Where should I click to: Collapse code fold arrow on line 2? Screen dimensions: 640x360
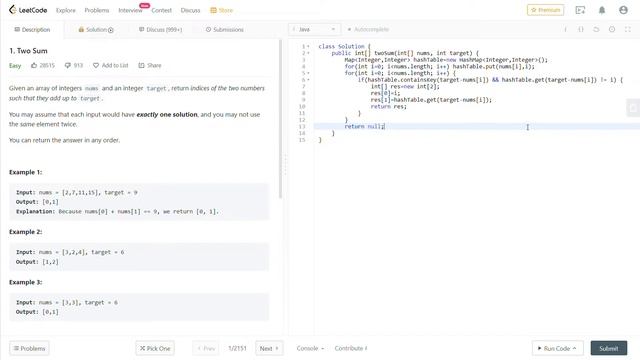point(308,53)
